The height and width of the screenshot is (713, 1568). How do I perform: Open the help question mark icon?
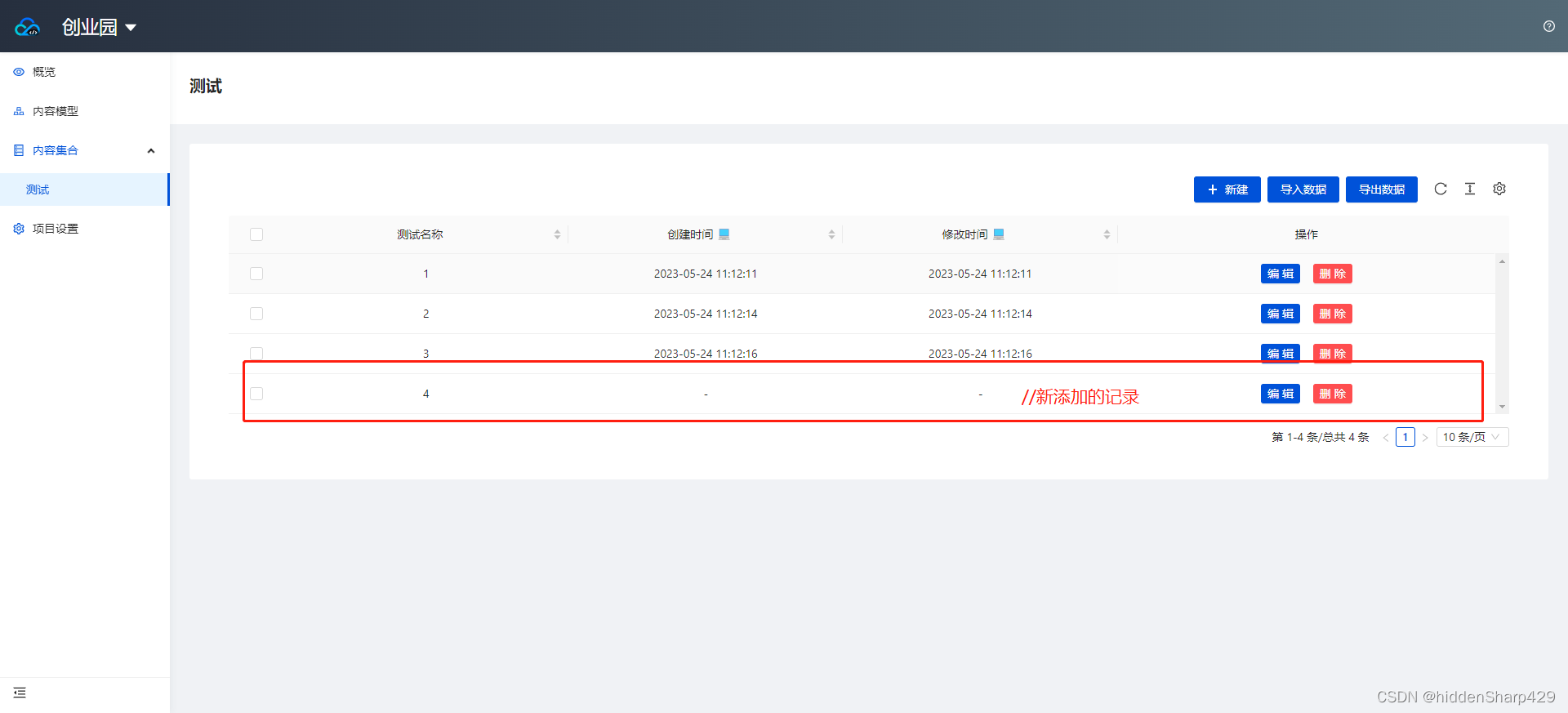click(1548, 26)
